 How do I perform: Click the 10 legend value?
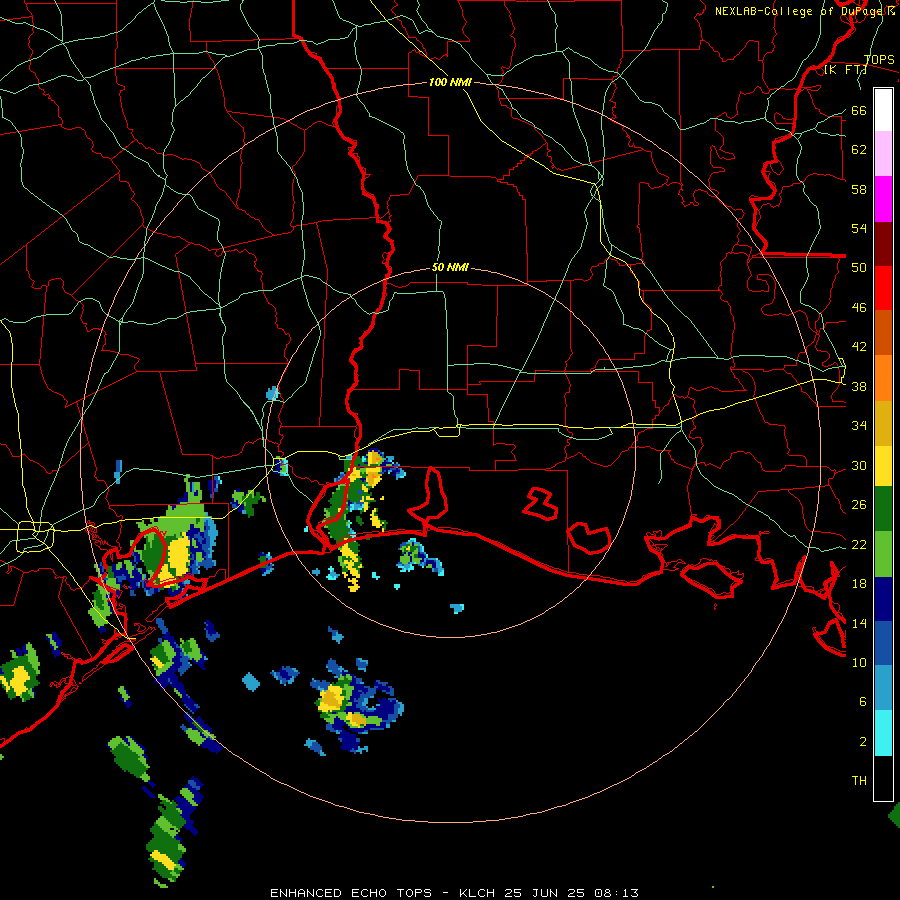859,663
